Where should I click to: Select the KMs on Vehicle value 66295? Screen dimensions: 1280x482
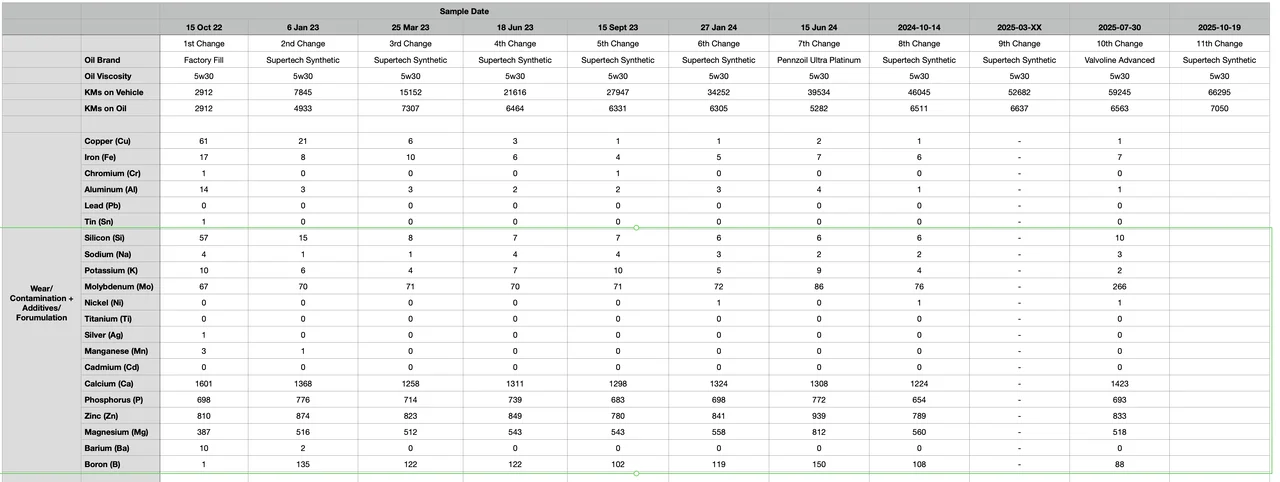pyautogui.click(x=1220, y=92)
